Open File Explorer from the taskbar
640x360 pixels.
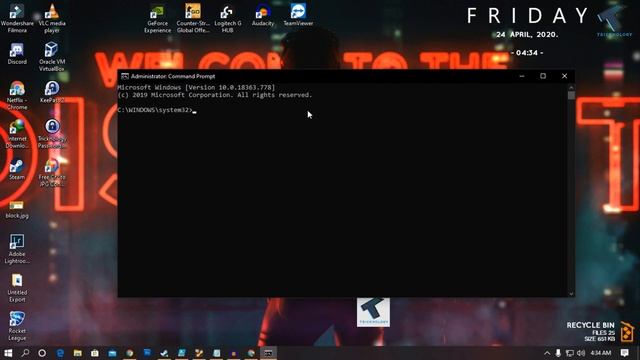(x=78, y=353)
